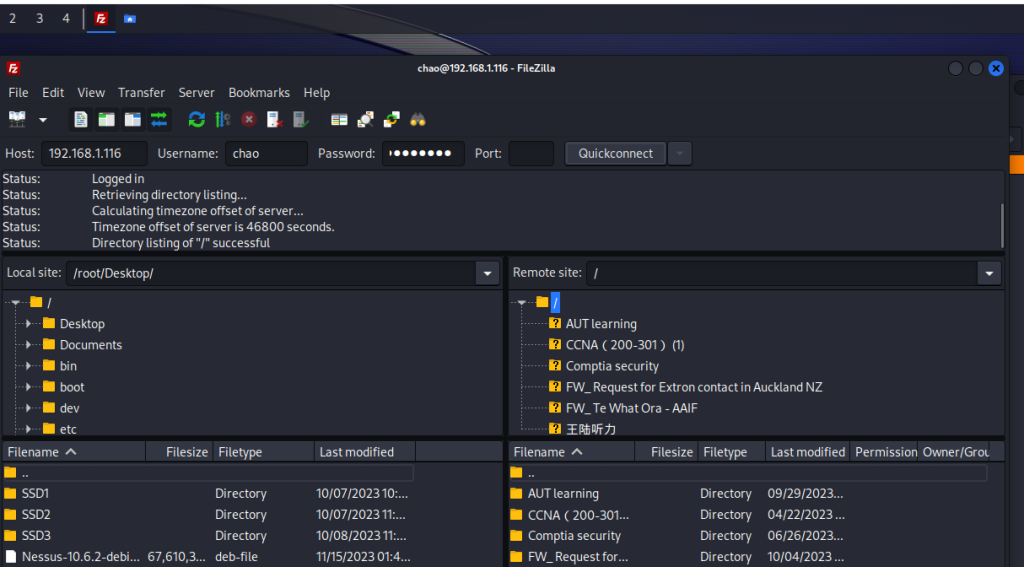Open the File menu
This screenshot has width=1024, height=567.
tap(18, 93)
